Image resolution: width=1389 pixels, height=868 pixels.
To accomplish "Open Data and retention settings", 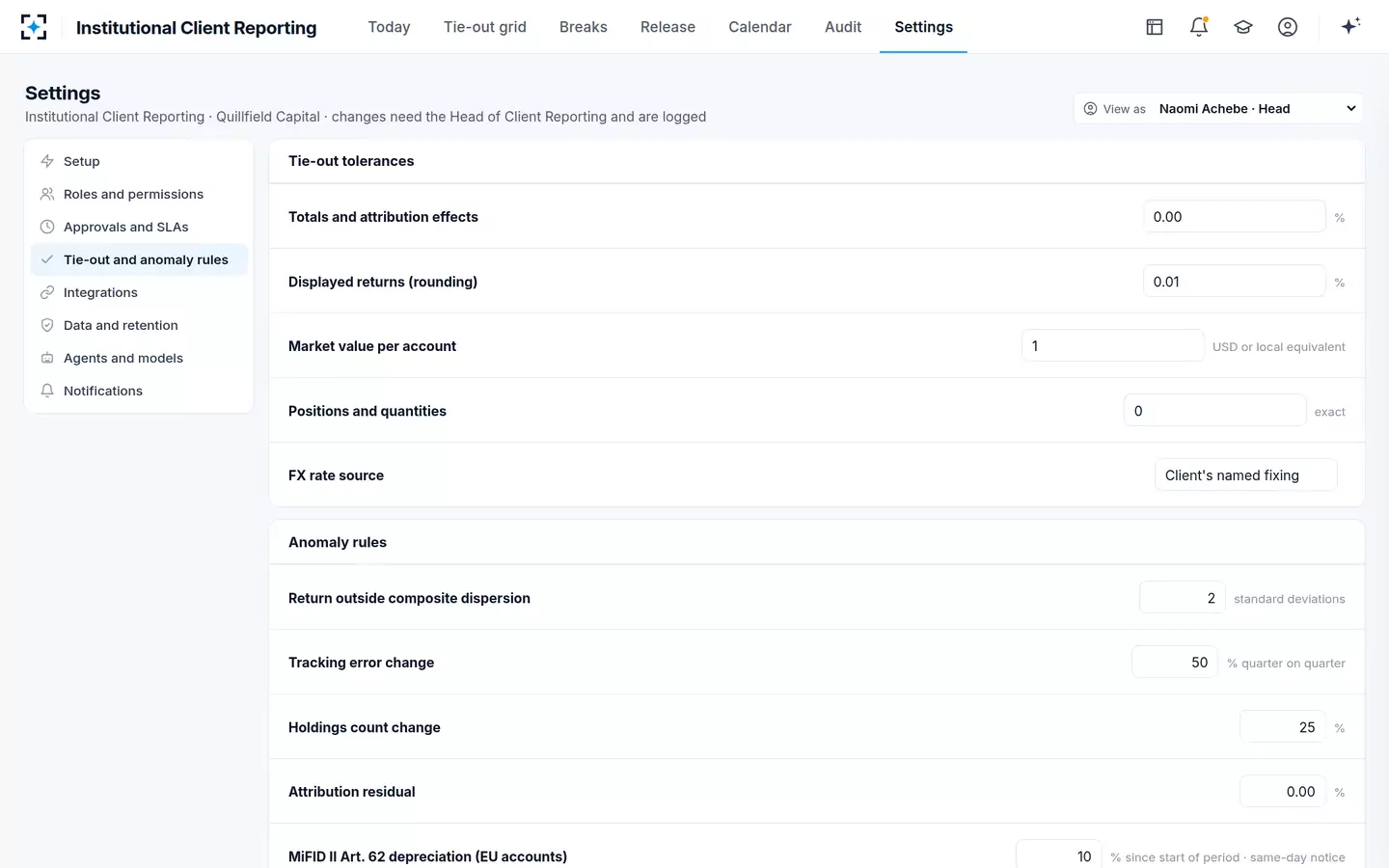I will [139, 325].
